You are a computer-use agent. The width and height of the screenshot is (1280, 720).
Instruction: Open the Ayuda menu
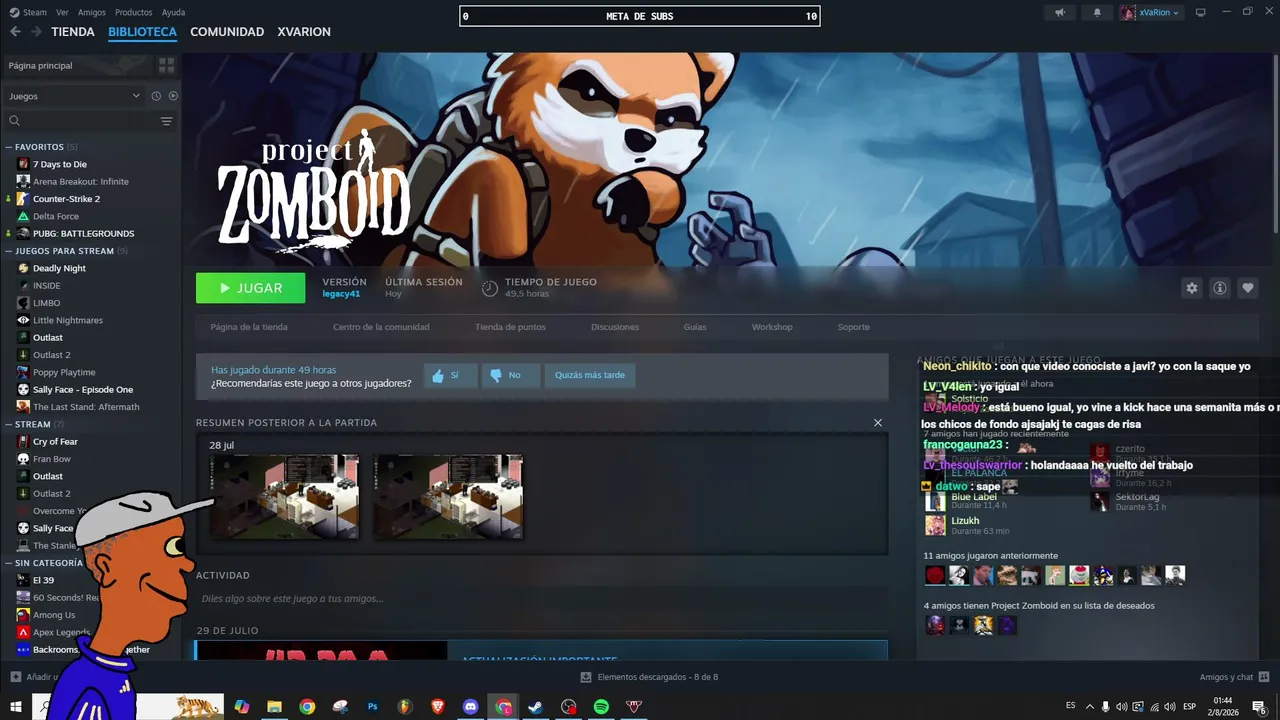point(173,13)
